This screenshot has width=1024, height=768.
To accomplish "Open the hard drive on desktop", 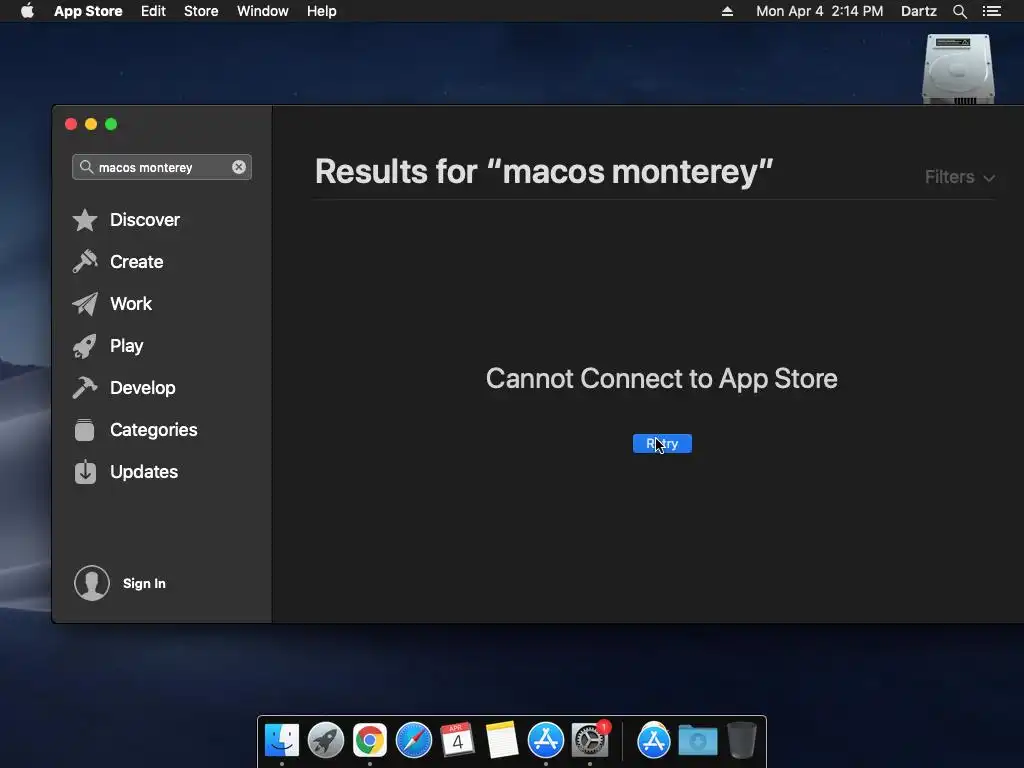I will pyautogui.click(x=958, y=69).
